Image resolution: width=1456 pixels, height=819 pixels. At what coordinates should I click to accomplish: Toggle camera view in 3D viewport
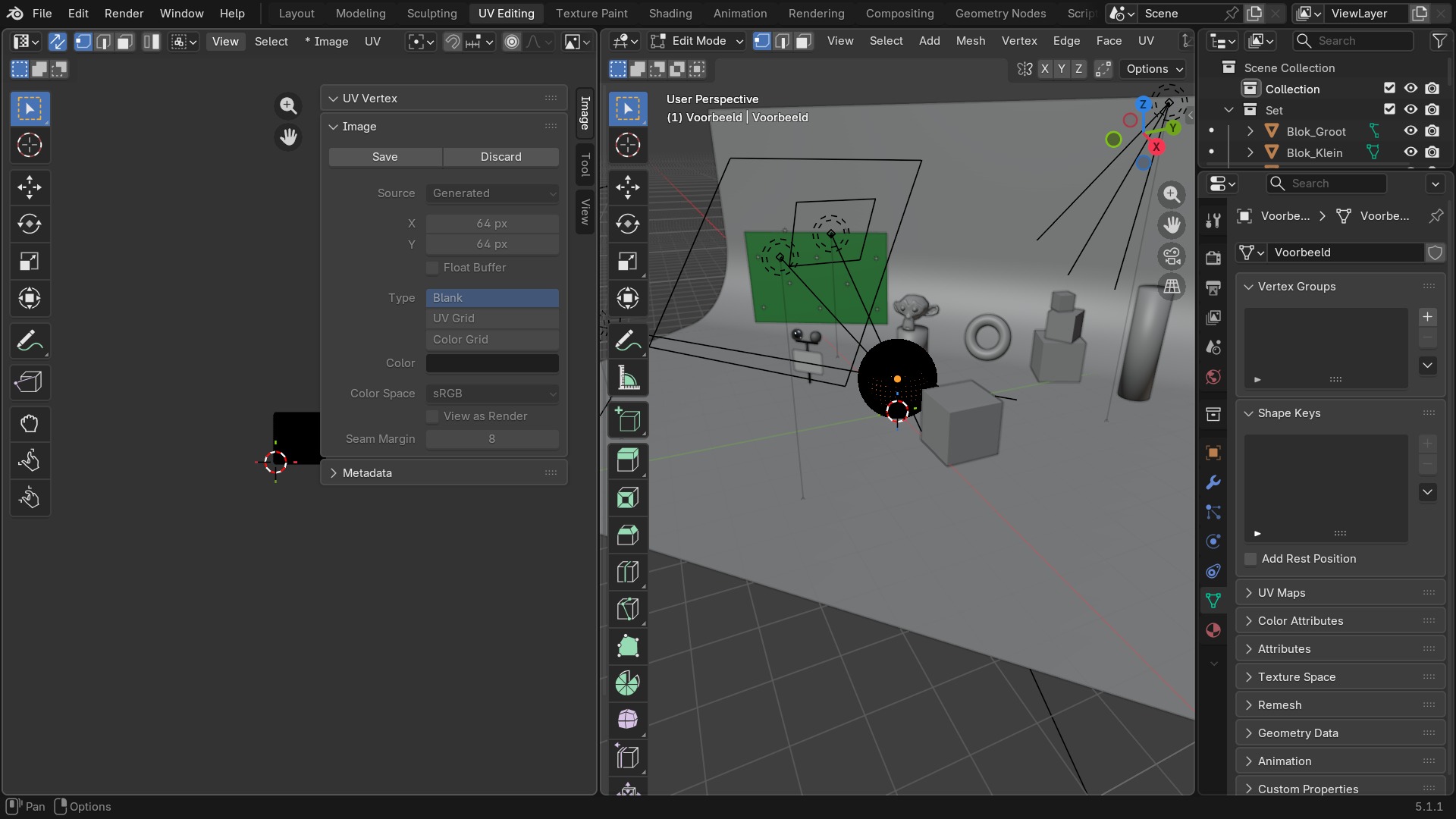click(1172, 256)
